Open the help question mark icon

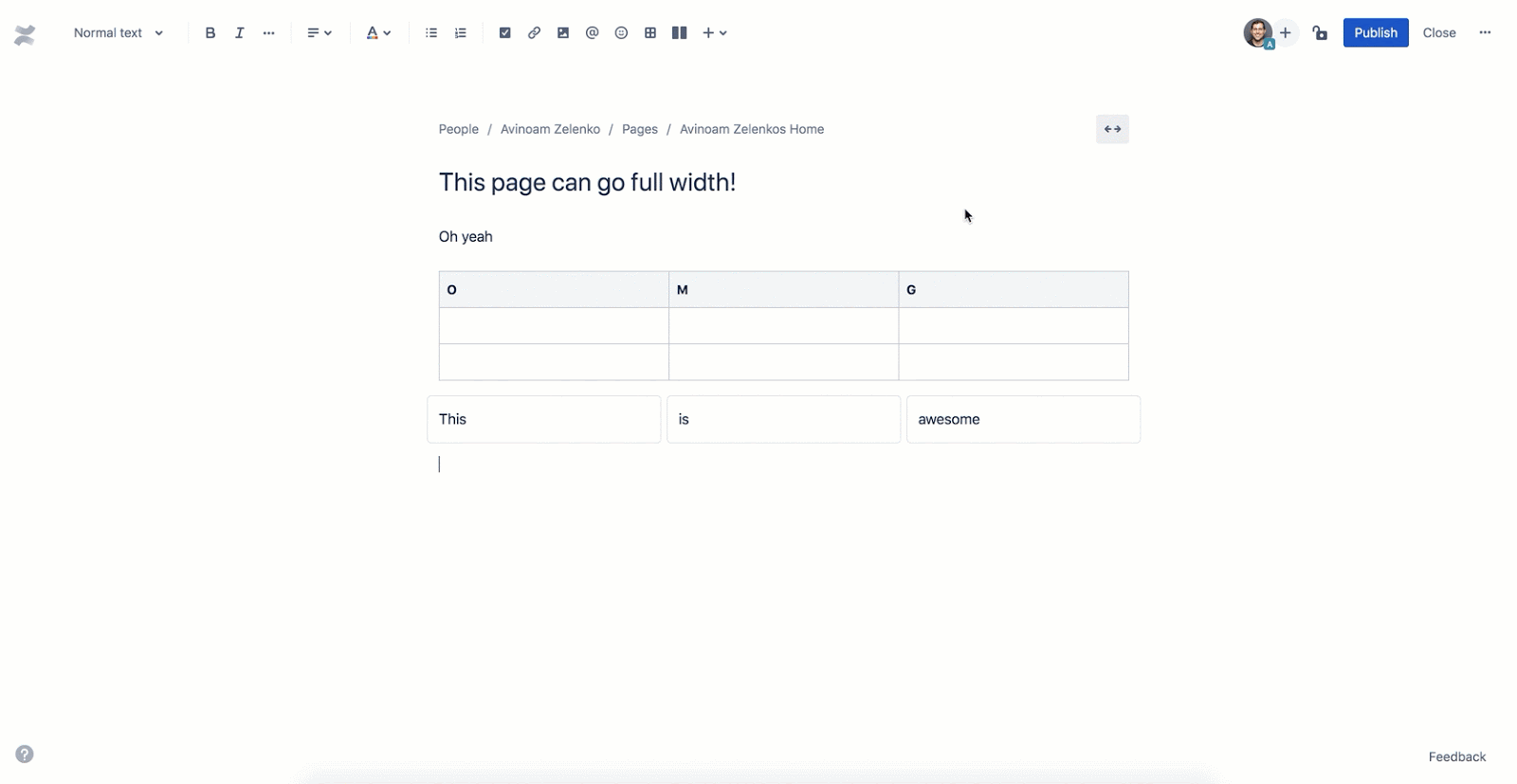25,755
